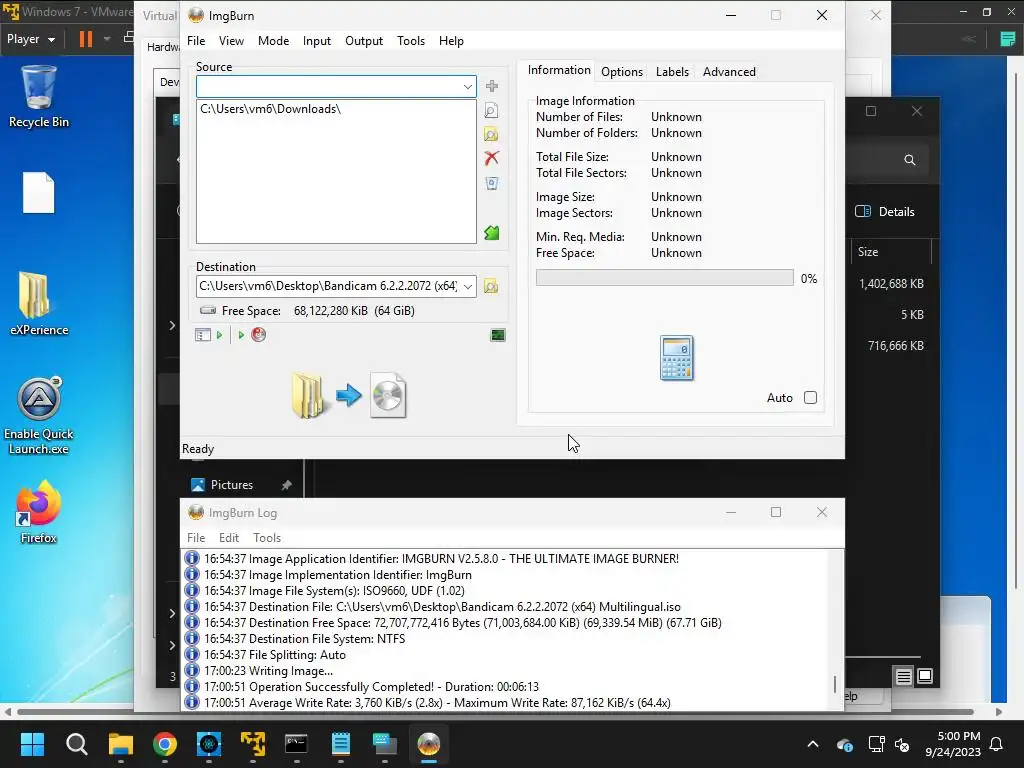The height and width of the screenshot is (768, 1024).
Task: Click the green play arrow beside red disc
Action: [241, 335]
